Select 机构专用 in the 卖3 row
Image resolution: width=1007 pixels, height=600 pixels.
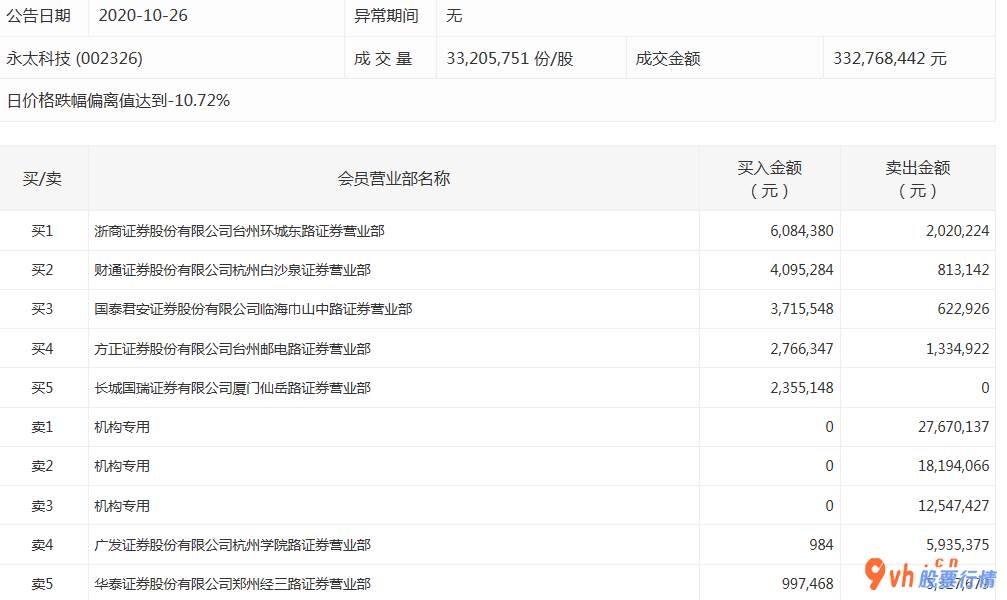tap(122, 506)
